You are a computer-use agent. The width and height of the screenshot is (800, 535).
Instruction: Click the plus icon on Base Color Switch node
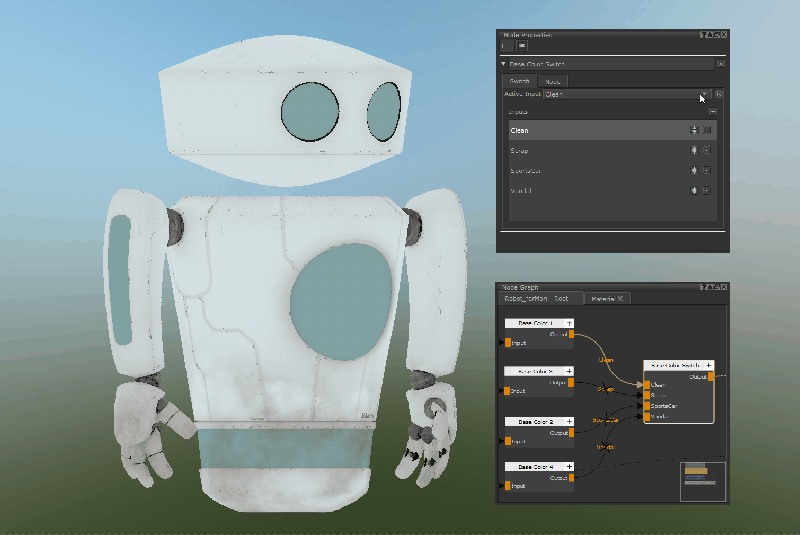point(709,365)
